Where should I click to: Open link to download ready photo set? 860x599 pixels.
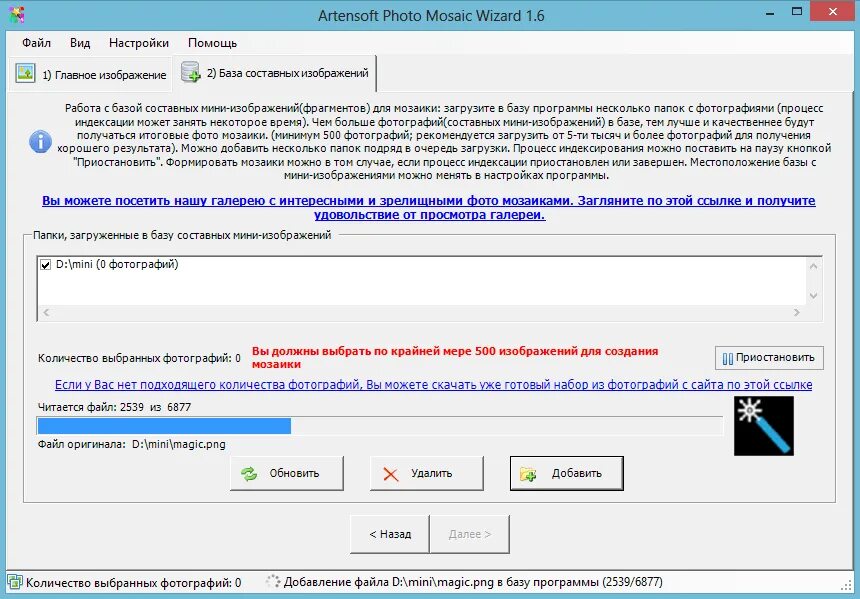pyautogui.click(x=433, y=385)
